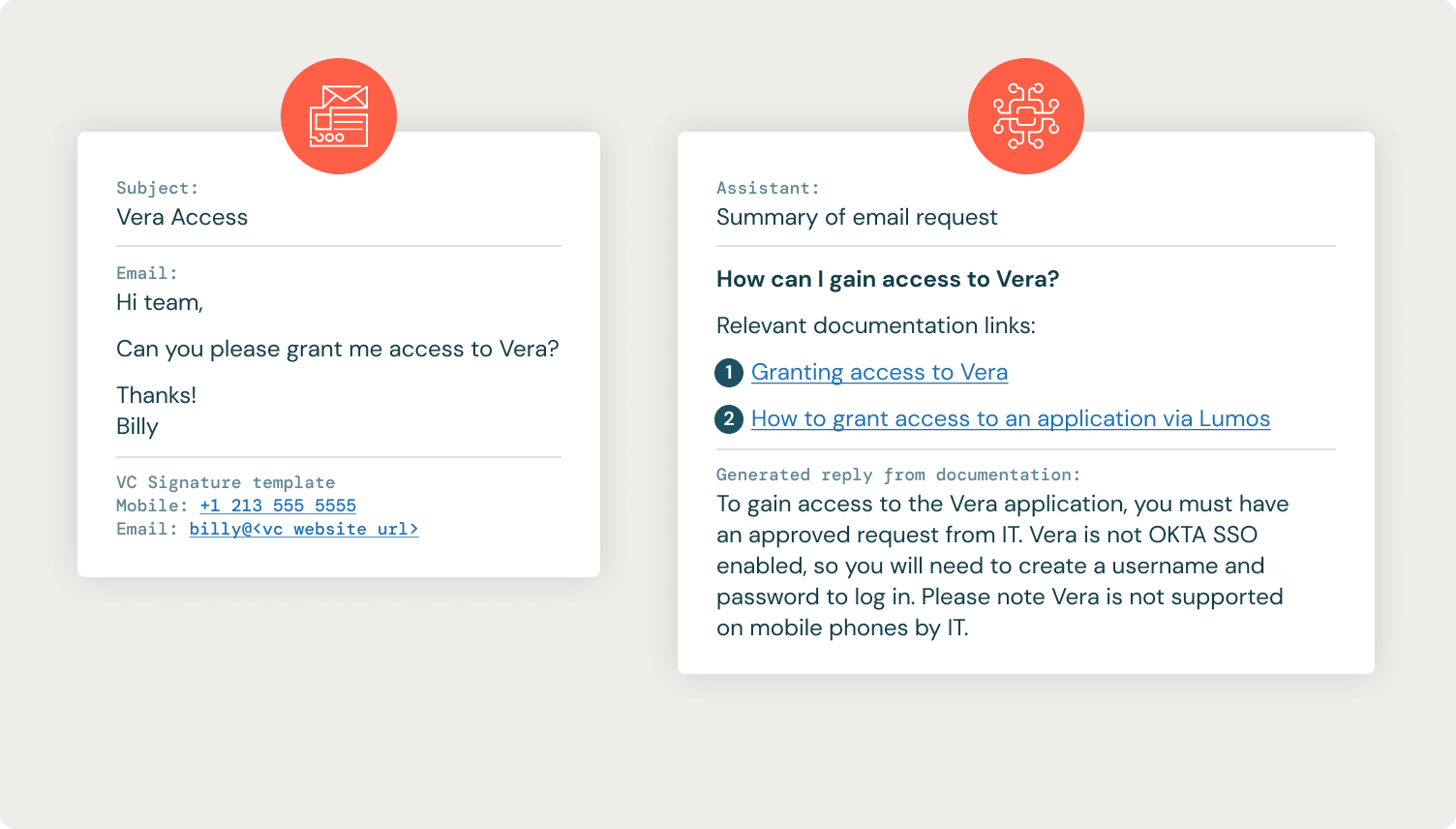Click the number 2 badge icon
The width and height of the screenshot is (1456, 829).
pyautogui.click(x=729, y=419)
